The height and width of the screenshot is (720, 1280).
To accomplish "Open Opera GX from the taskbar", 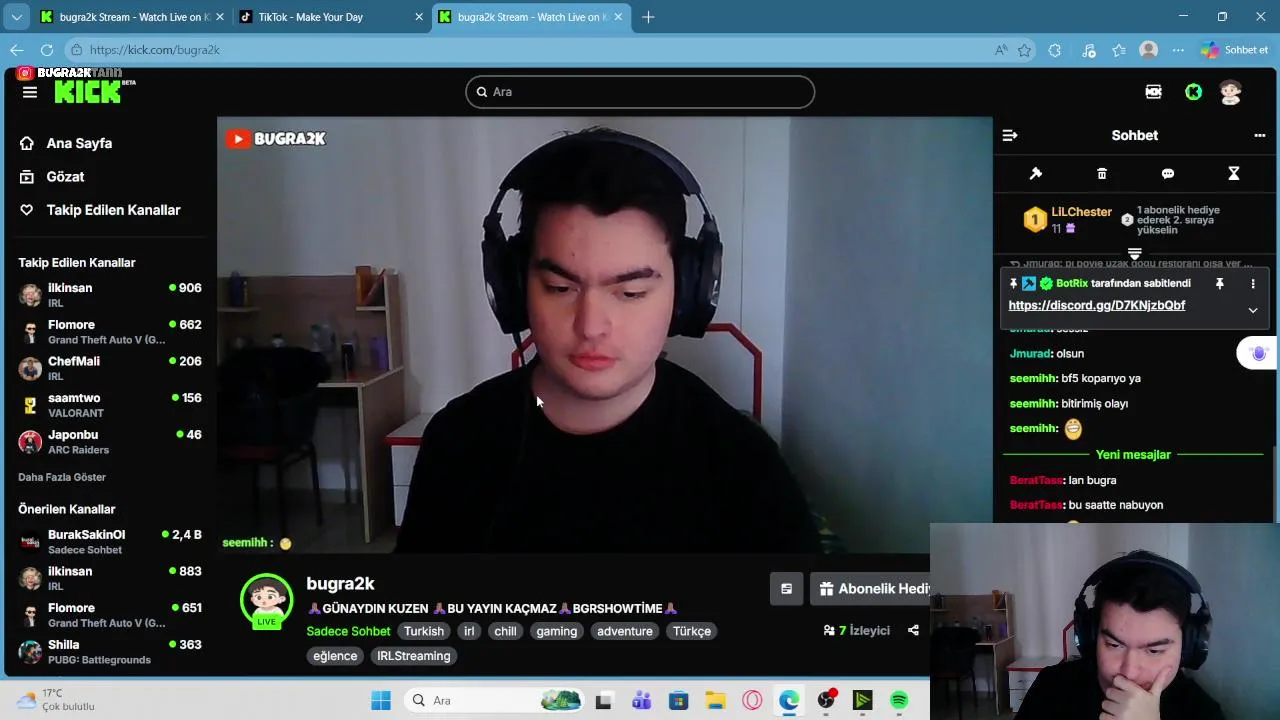I will (752, 700).
